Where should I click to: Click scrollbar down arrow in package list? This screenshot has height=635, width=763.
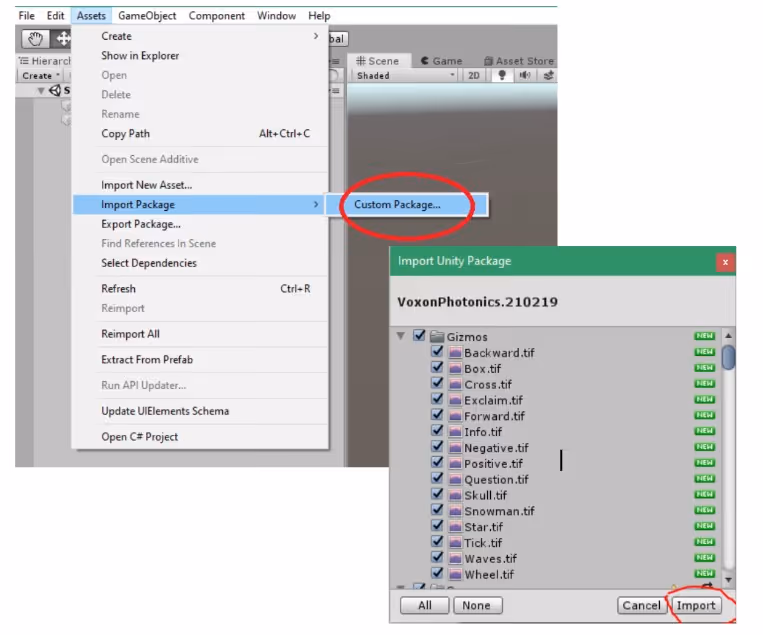[x=728, y=580]
